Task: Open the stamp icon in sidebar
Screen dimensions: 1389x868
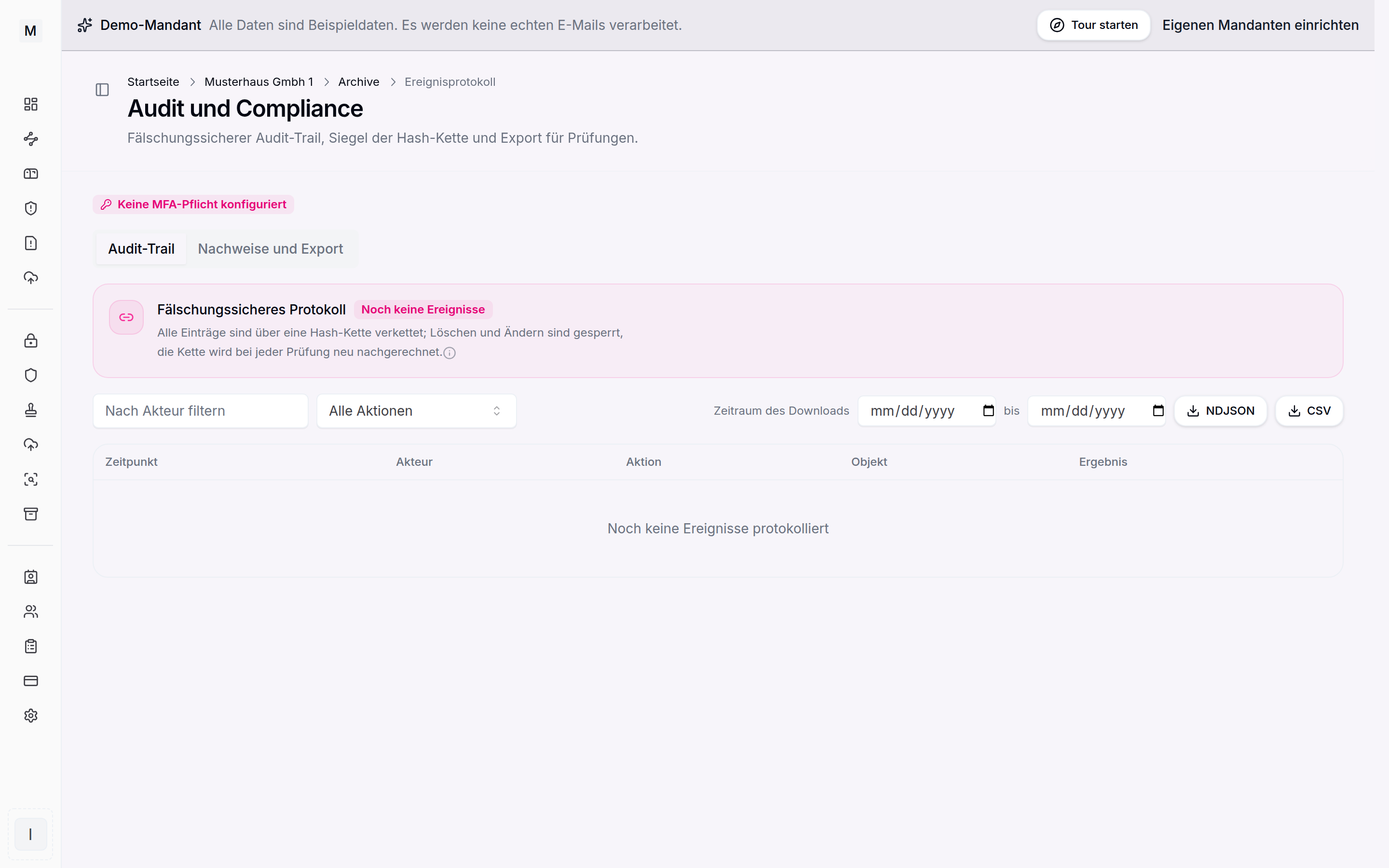Action: [30, 410]
